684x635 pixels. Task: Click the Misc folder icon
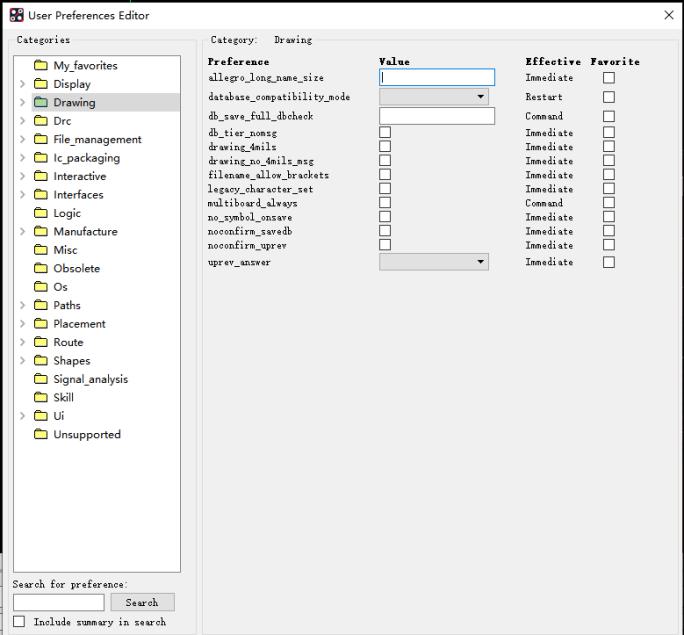[x=41, y=250]
